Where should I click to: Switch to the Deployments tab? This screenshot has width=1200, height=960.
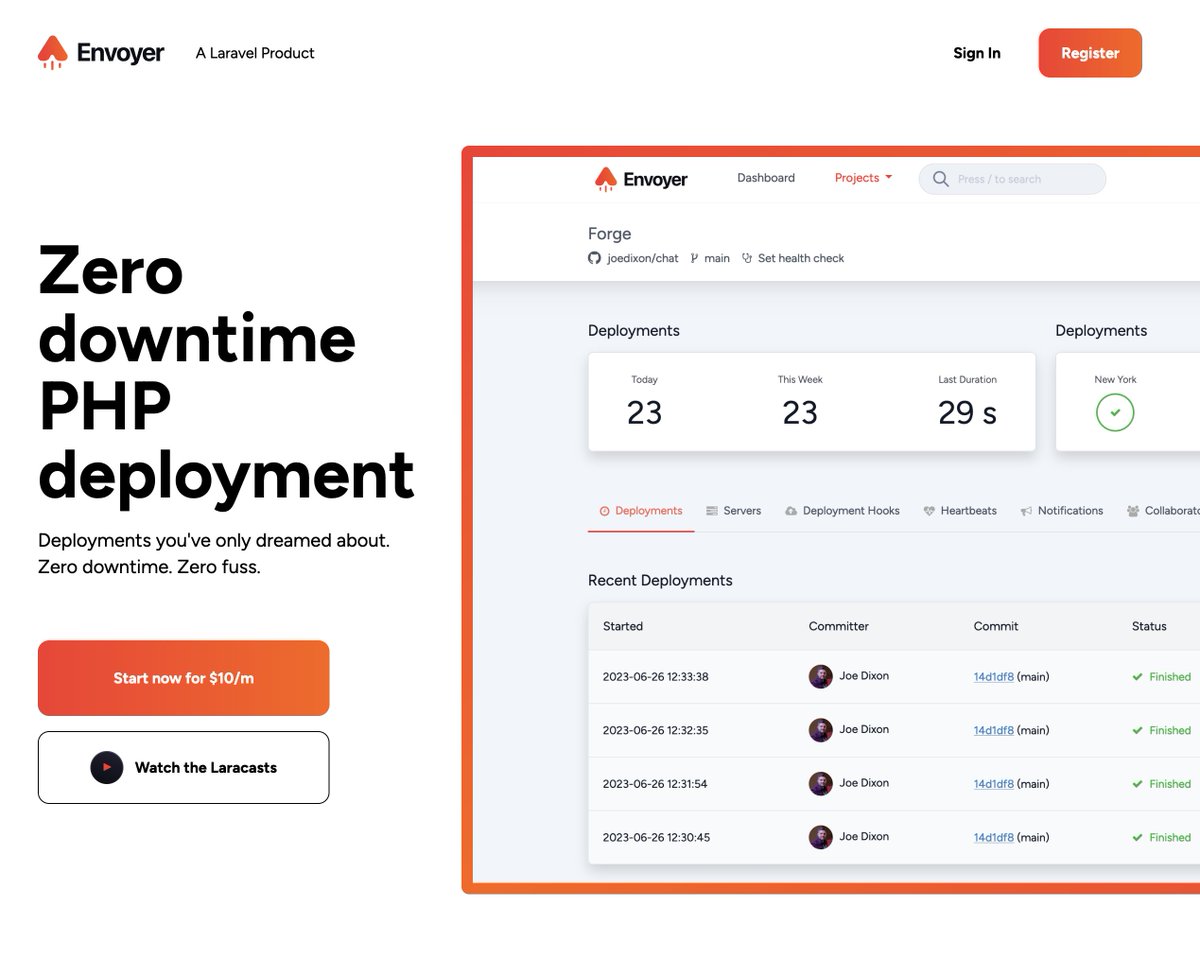coord(641,511)
